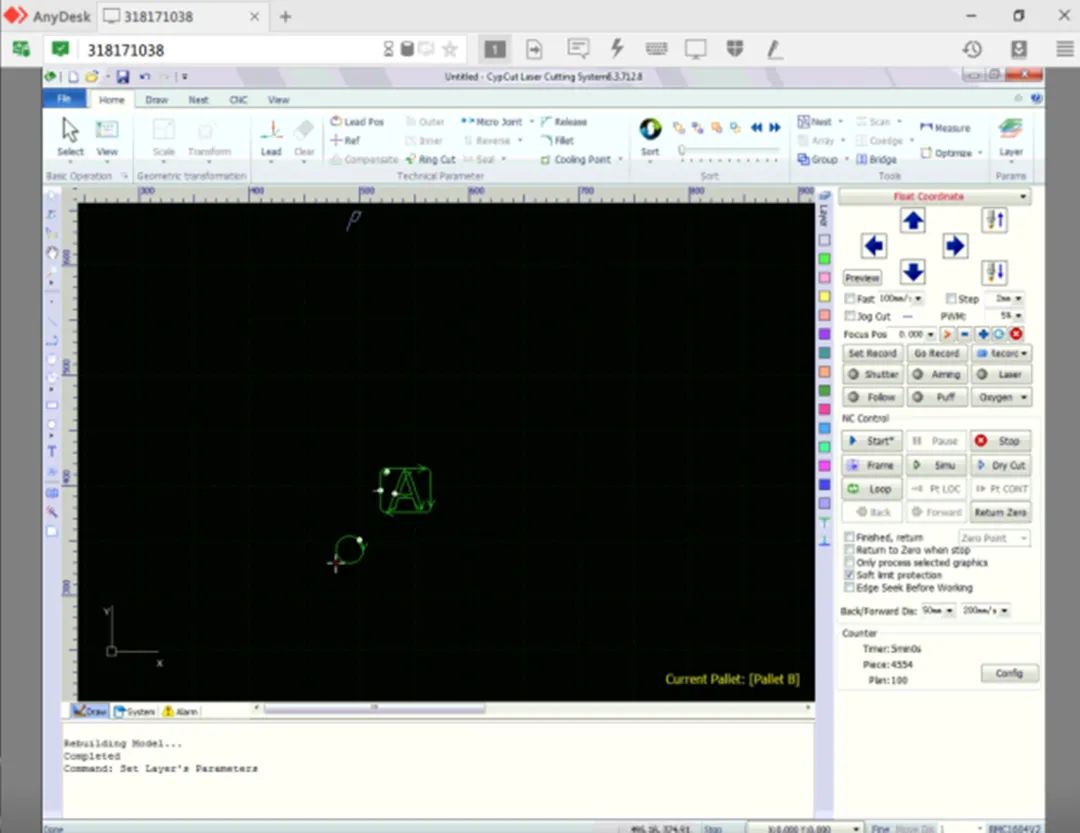The width and height of the screenshot is (1080, 833).
Task: Switch to the Nest ribbon tab
Action: (x=198, y=100)
